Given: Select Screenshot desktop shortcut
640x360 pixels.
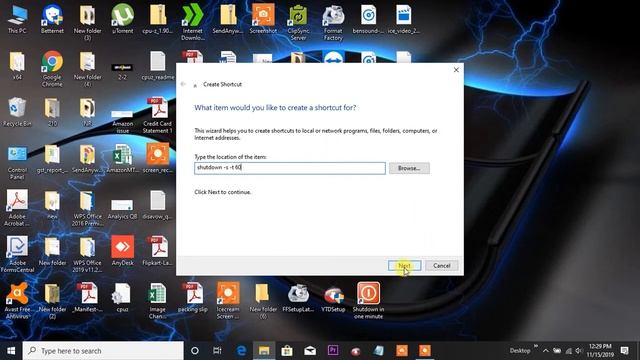Looking at the screenshot, I should [x=263, y=20].
